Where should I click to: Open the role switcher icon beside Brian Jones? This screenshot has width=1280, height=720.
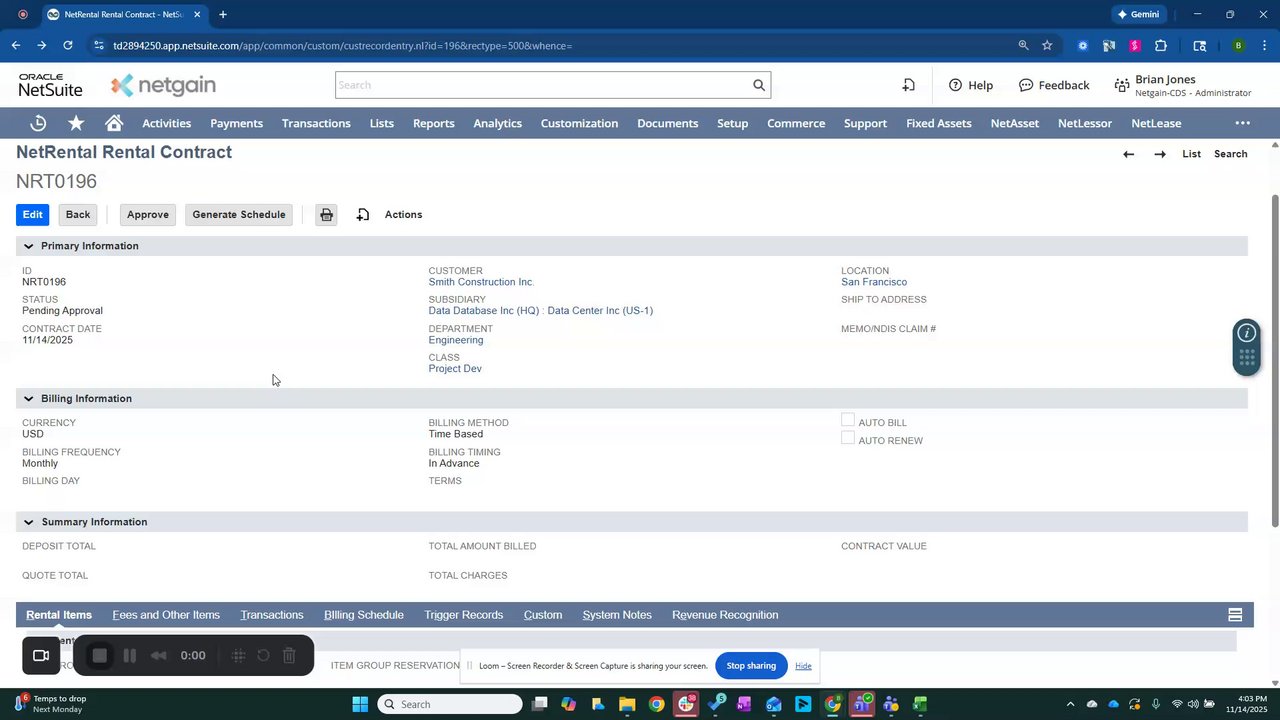pyautogui.click(x=1120, y=85)
